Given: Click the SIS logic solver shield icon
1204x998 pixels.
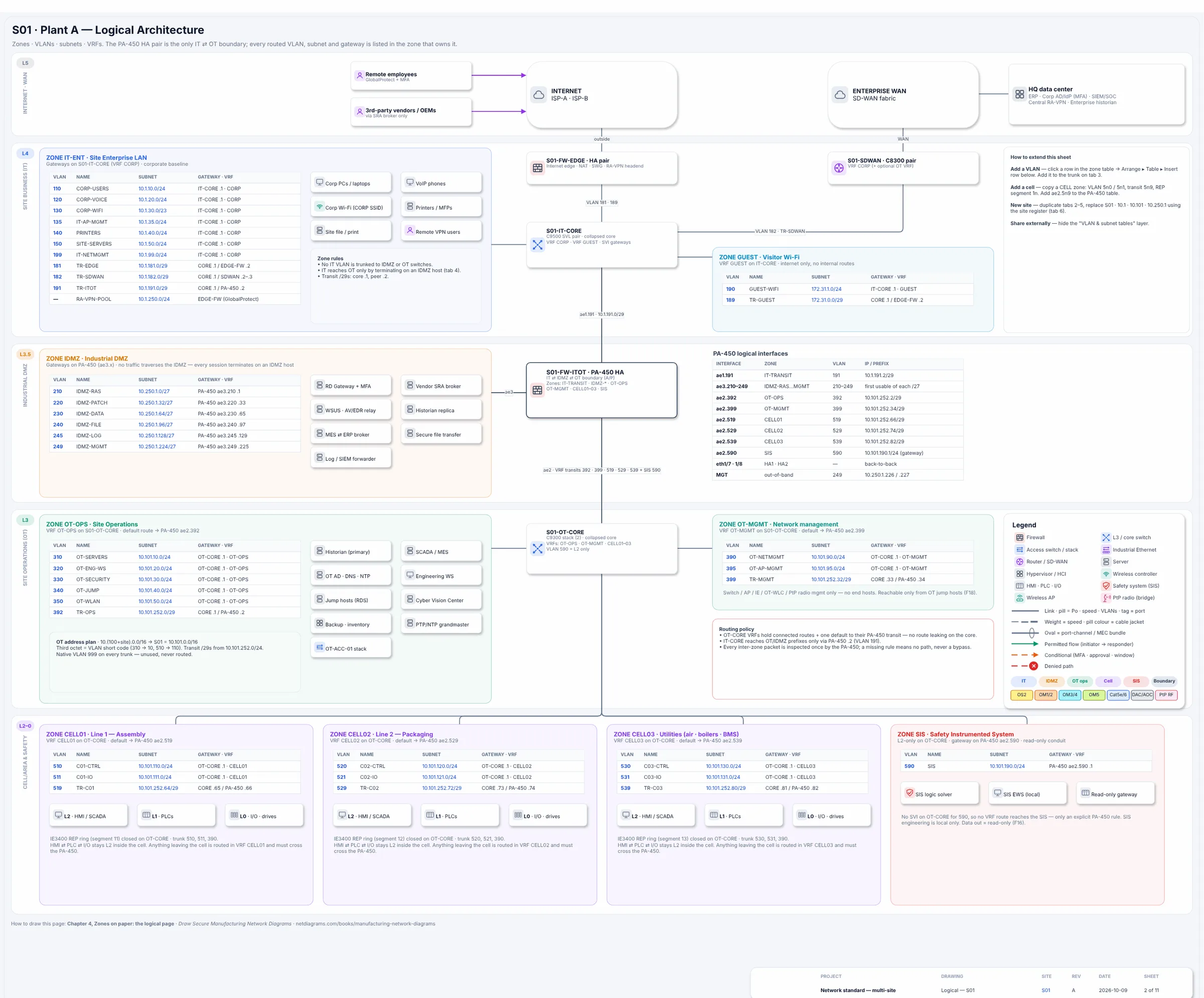Looking at the screenshot, I should (910, 793).
